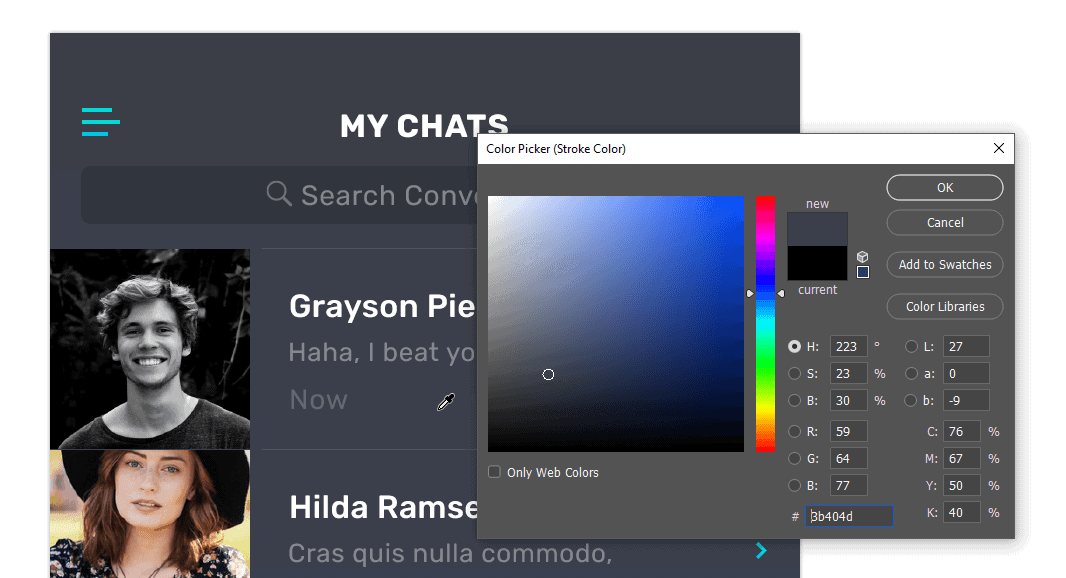This screenshot has height=578, width=1066.
Task: Click the Y yellow field showing 50
Action: coord(962,486)
